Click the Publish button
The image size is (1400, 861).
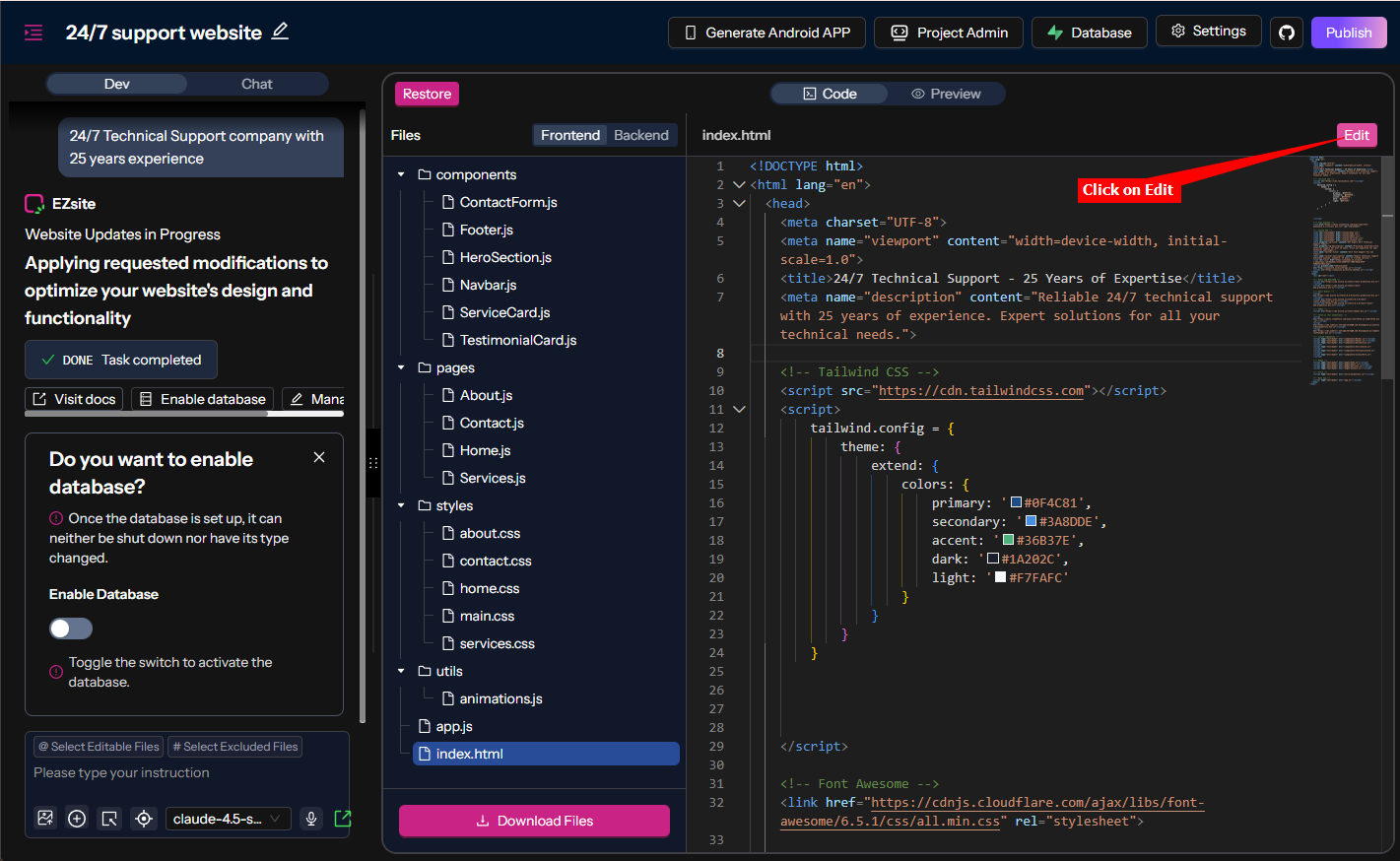1348,33
